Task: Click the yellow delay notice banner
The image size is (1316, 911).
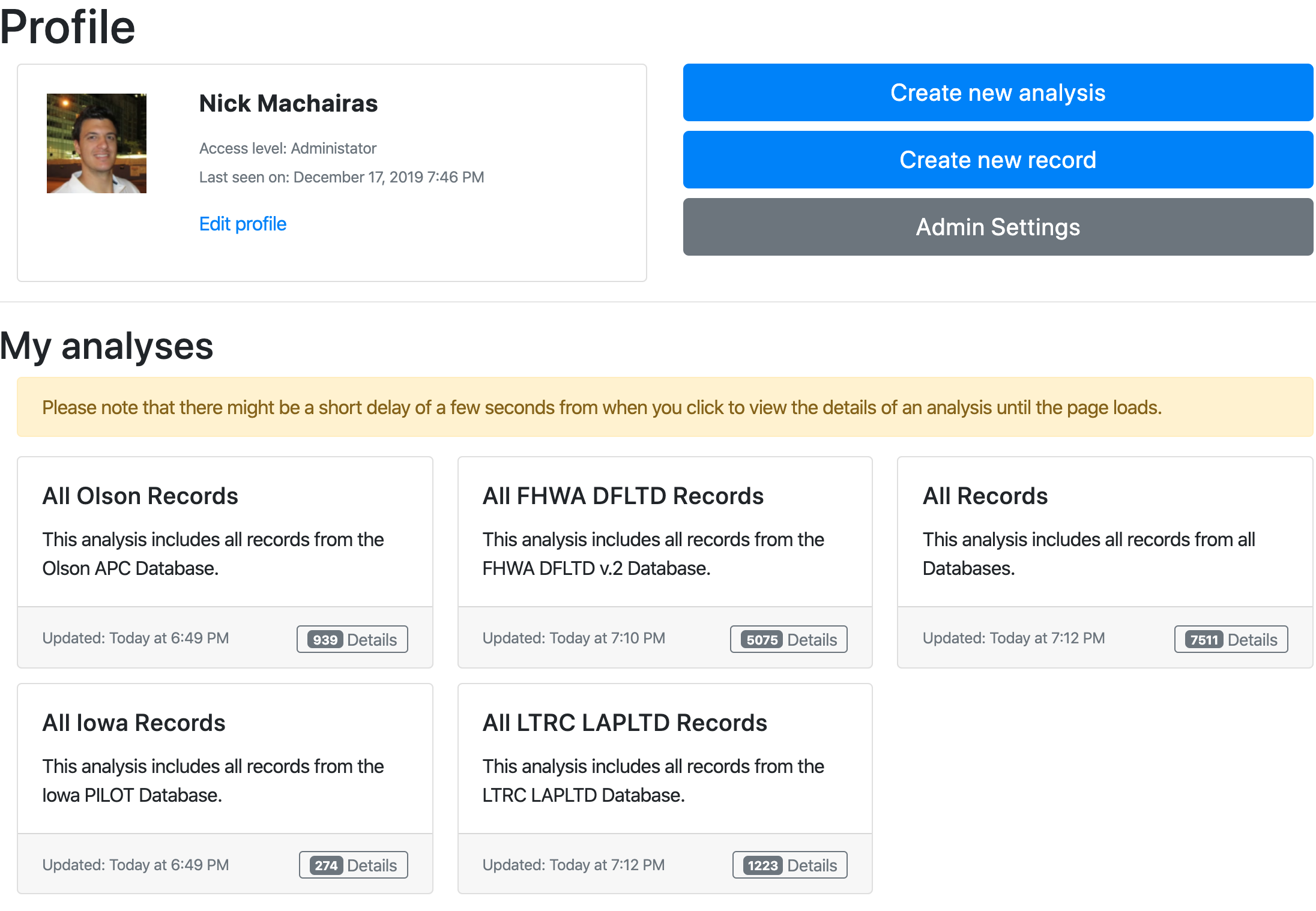Action: point(665,407)
